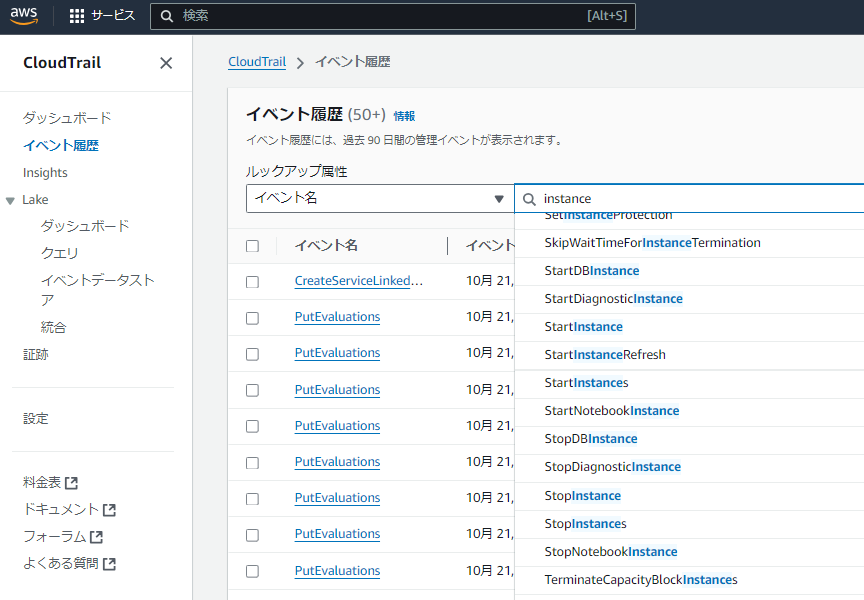Open the last visible PutEvaluations event link
The width and height of the screenshot is (864, 600).
(337, 571)
